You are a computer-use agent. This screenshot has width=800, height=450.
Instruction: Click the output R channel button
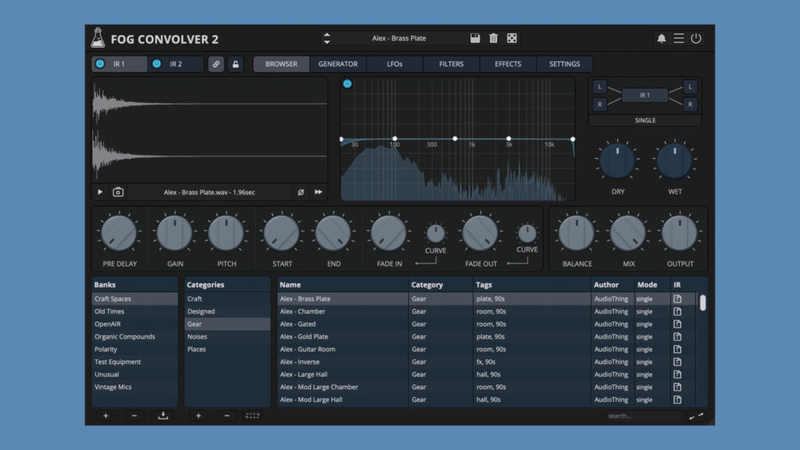coord(690,104)
